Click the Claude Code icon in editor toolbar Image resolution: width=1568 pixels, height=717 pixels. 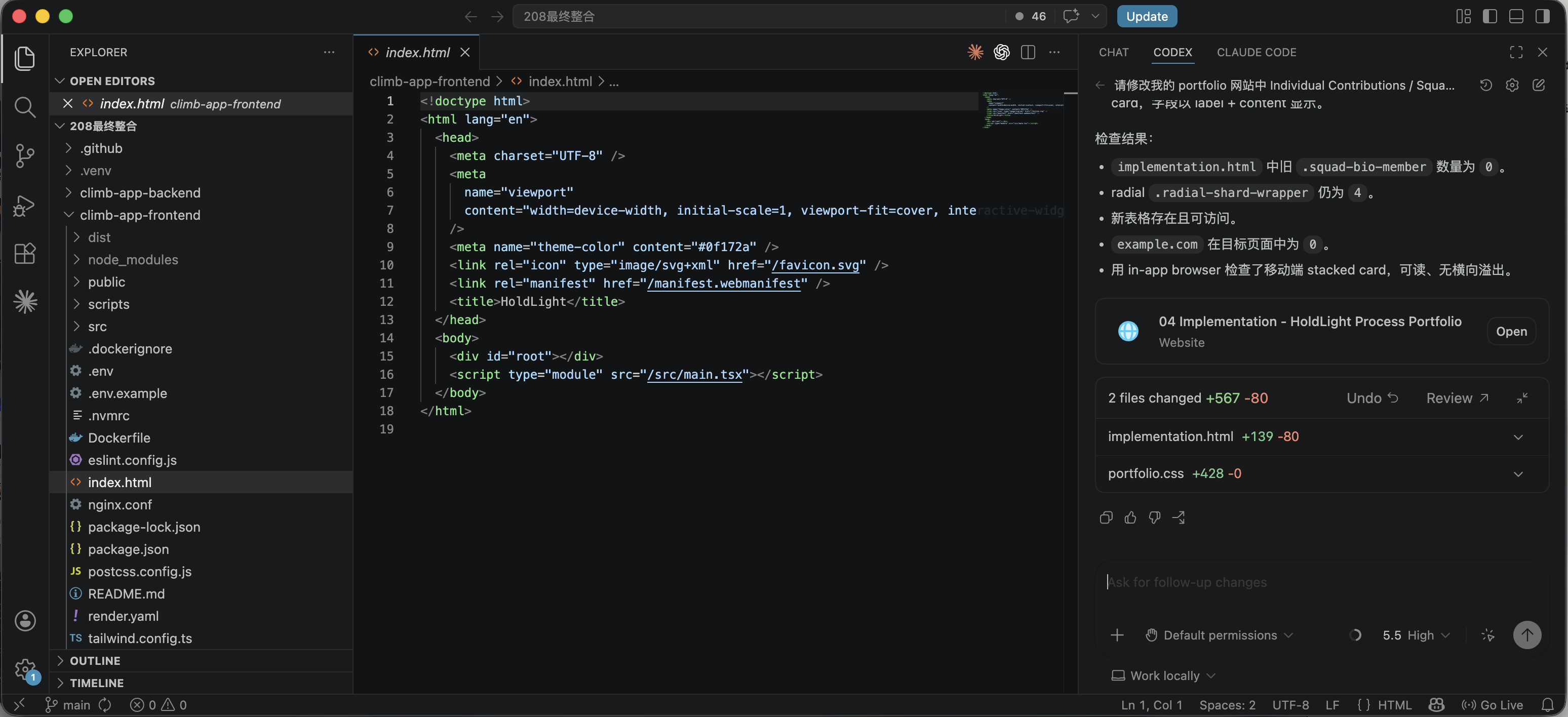click(x=975, y=52)
